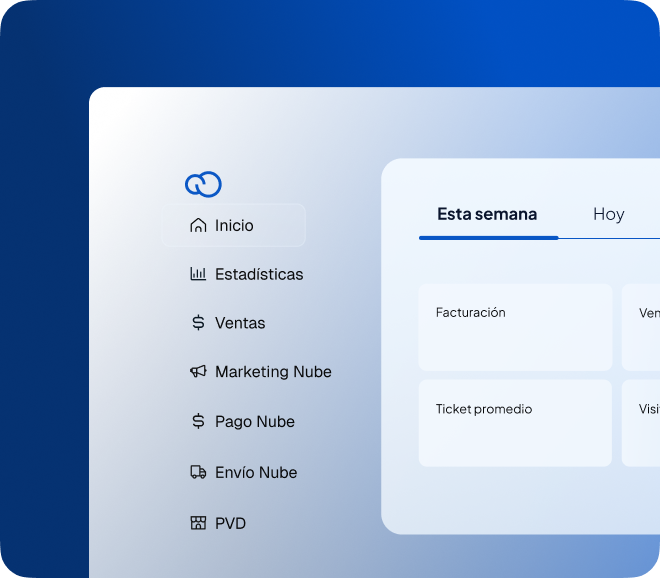Select Envío Nube text in sidebar
The height and width of the screenshot is (578, 660).
[256, 472]
